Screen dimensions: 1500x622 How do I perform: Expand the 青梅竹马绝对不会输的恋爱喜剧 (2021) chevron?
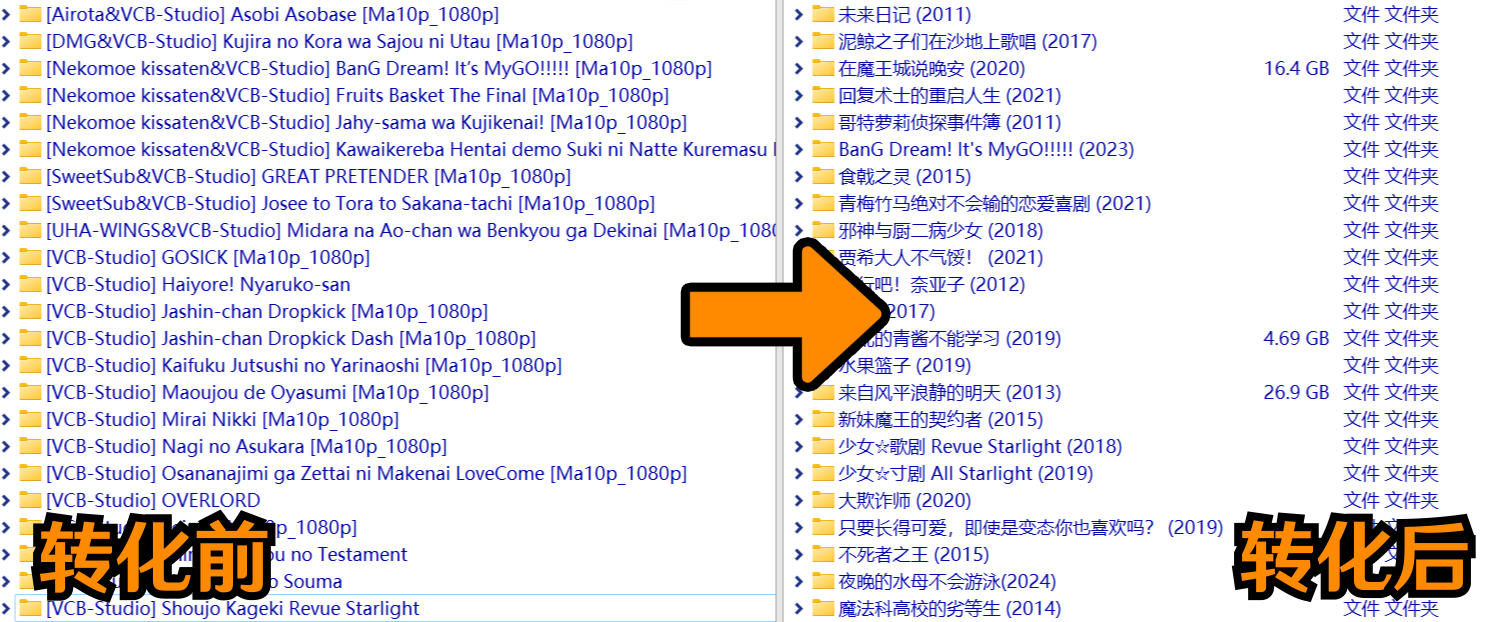[799, 204]
